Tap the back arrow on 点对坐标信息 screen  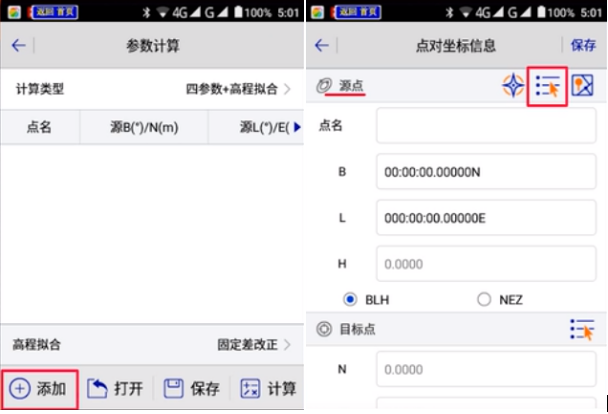tap(322, 46)
